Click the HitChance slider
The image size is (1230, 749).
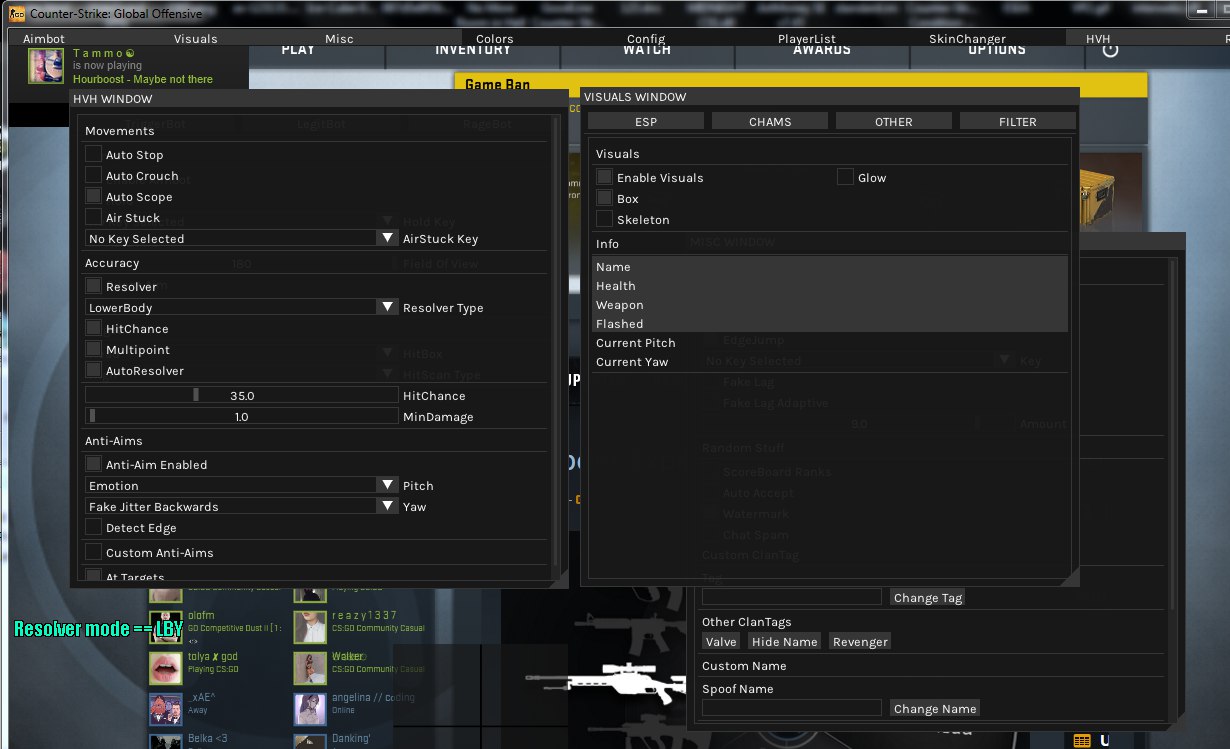coord(242,395)
